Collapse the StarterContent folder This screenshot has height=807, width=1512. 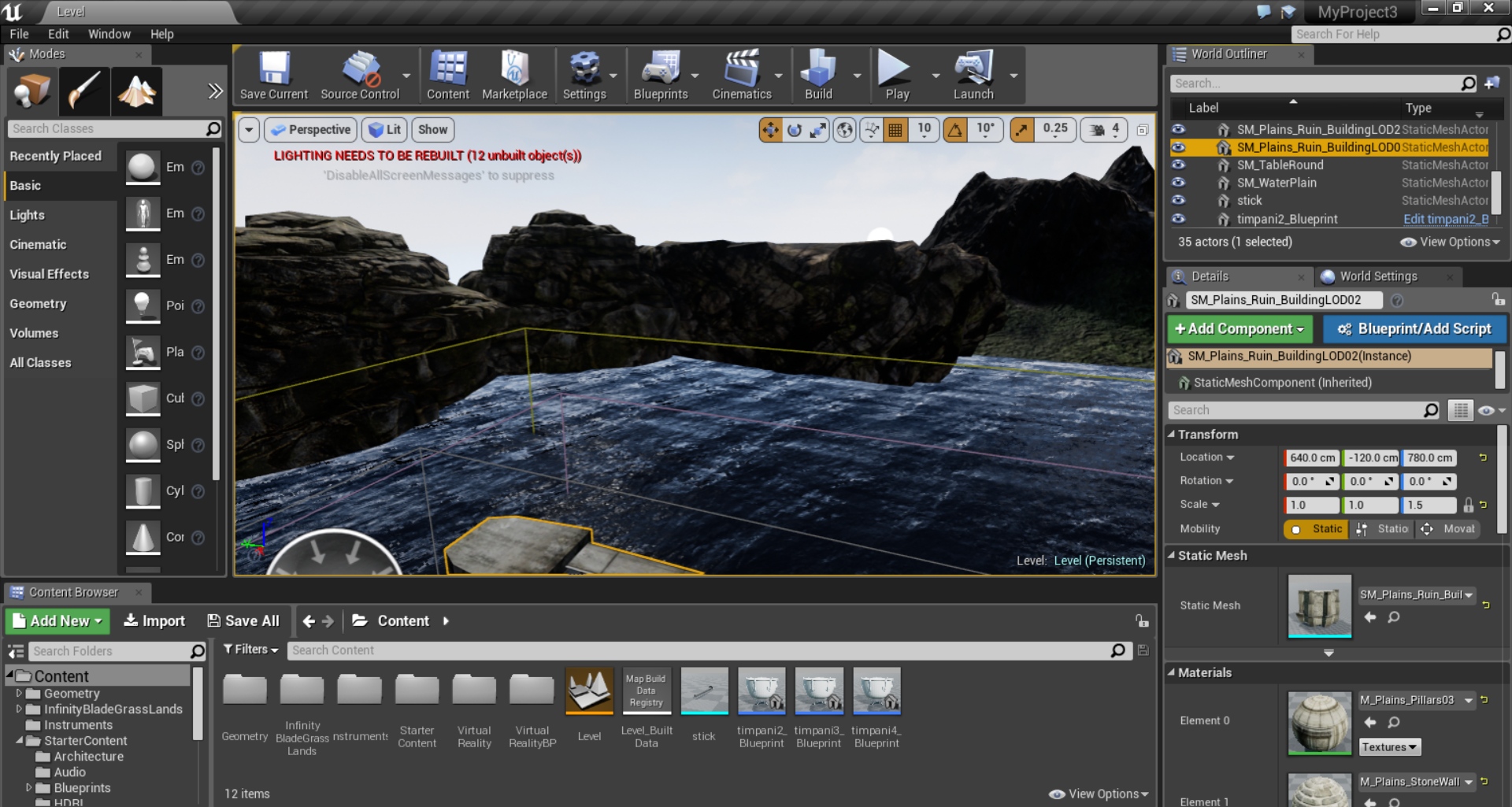(19, 741)
